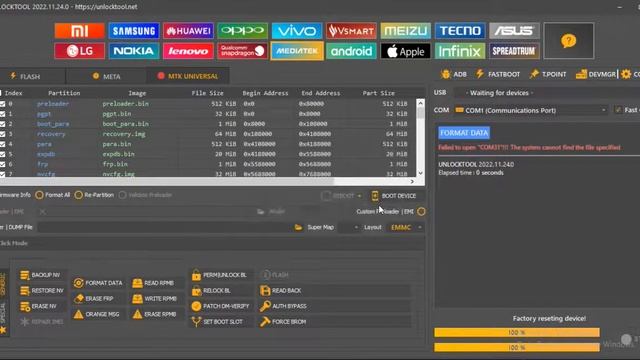Select the Vivo brand icon

point(297,31)
